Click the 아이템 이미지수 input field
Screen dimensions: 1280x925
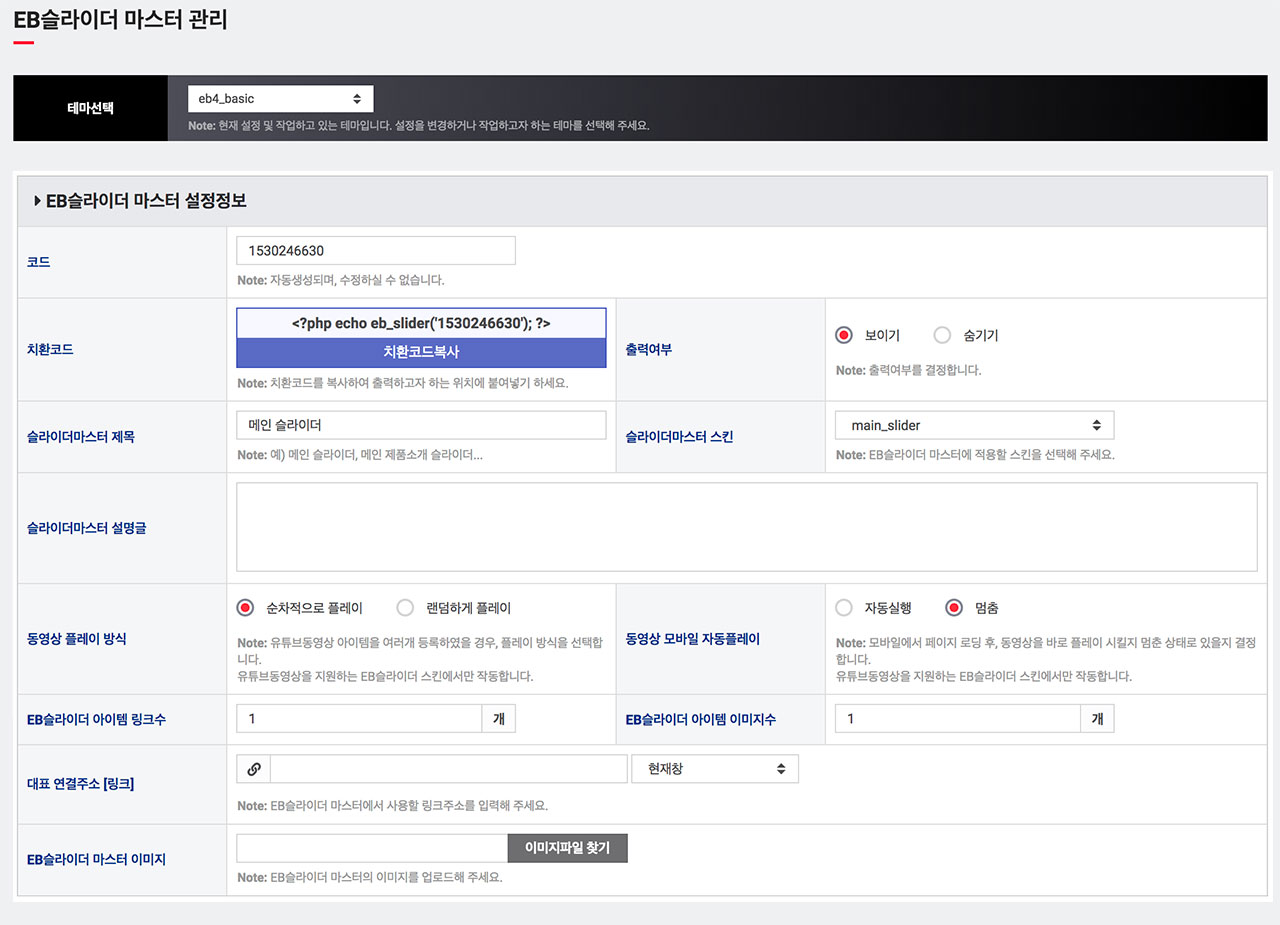(x=958, y=719)
